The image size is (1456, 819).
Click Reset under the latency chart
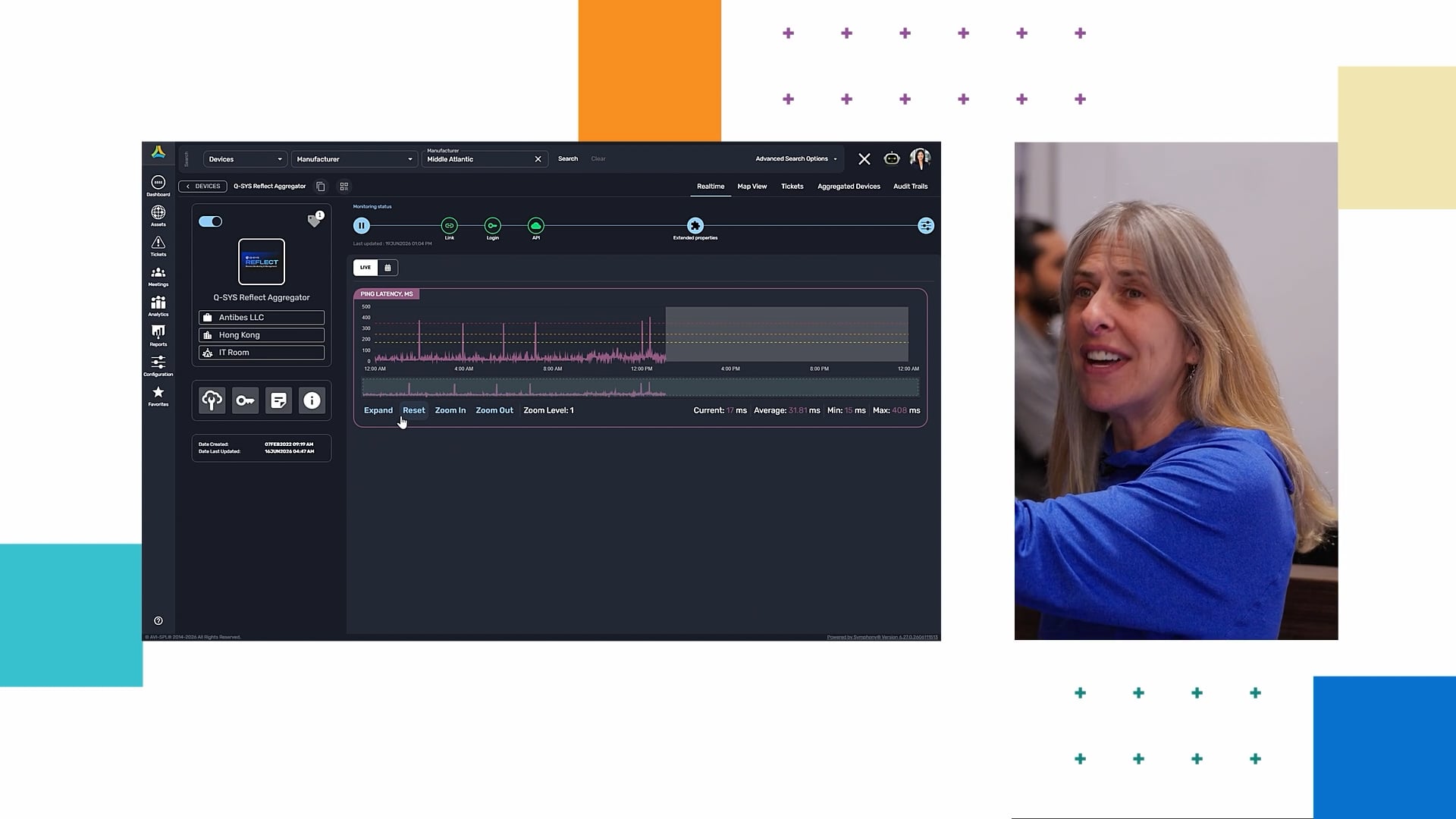pyautogui.click(x=414, y=410)
